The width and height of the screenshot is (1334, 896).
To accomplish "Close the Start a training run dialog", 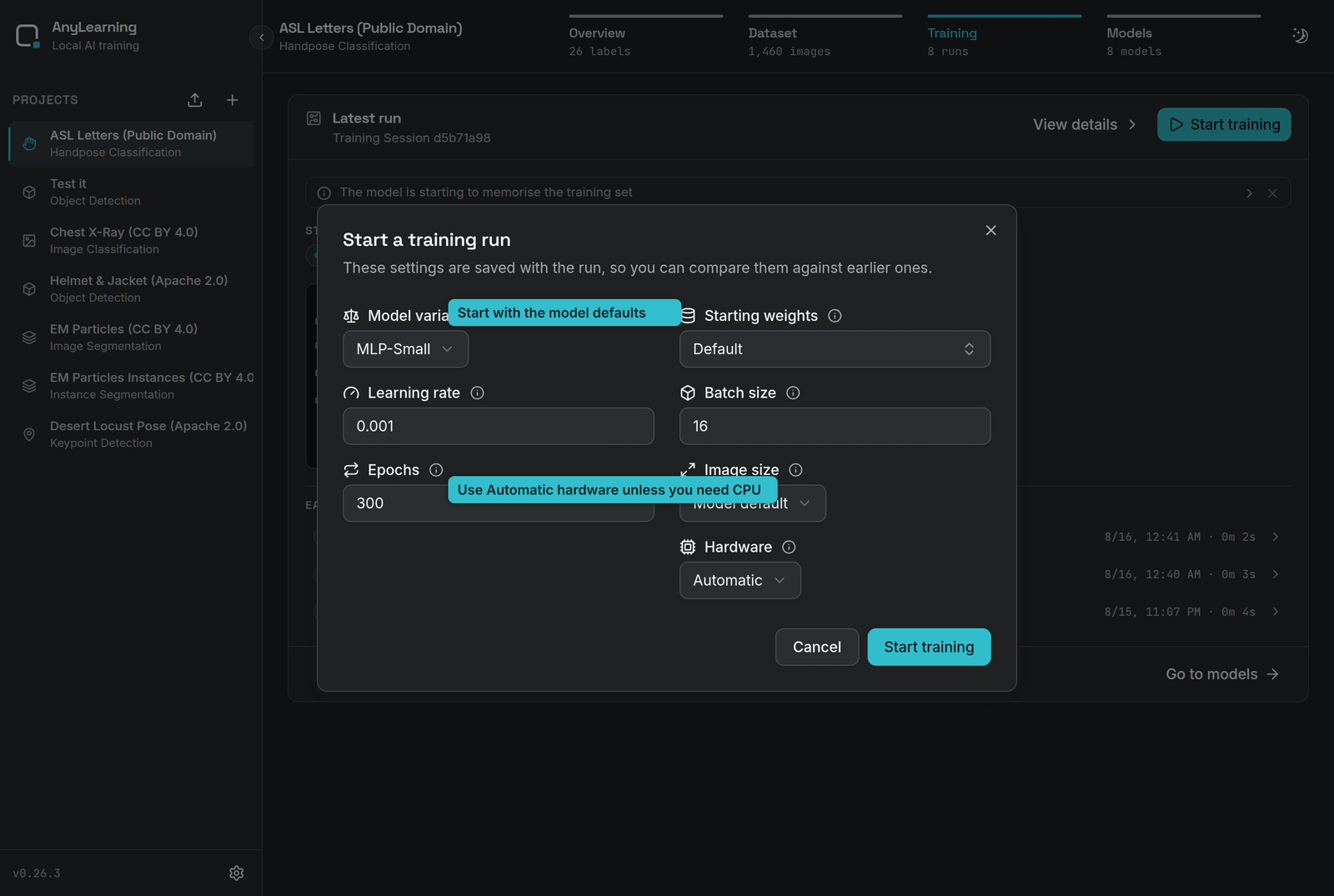I will coord(990,230).
